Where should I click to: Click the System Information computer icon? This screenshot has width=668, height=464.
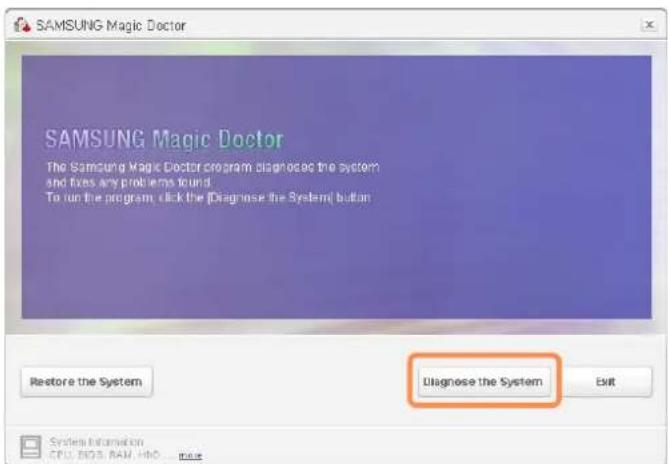[31, 447]
